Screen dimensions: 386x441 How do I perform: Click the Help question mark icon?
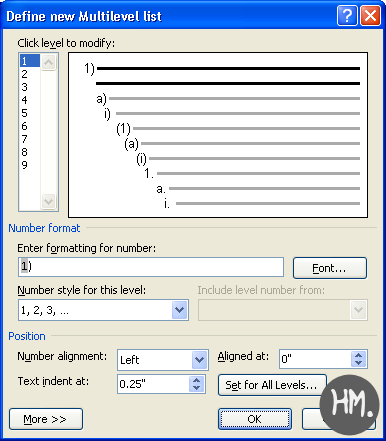click(347, 16)
